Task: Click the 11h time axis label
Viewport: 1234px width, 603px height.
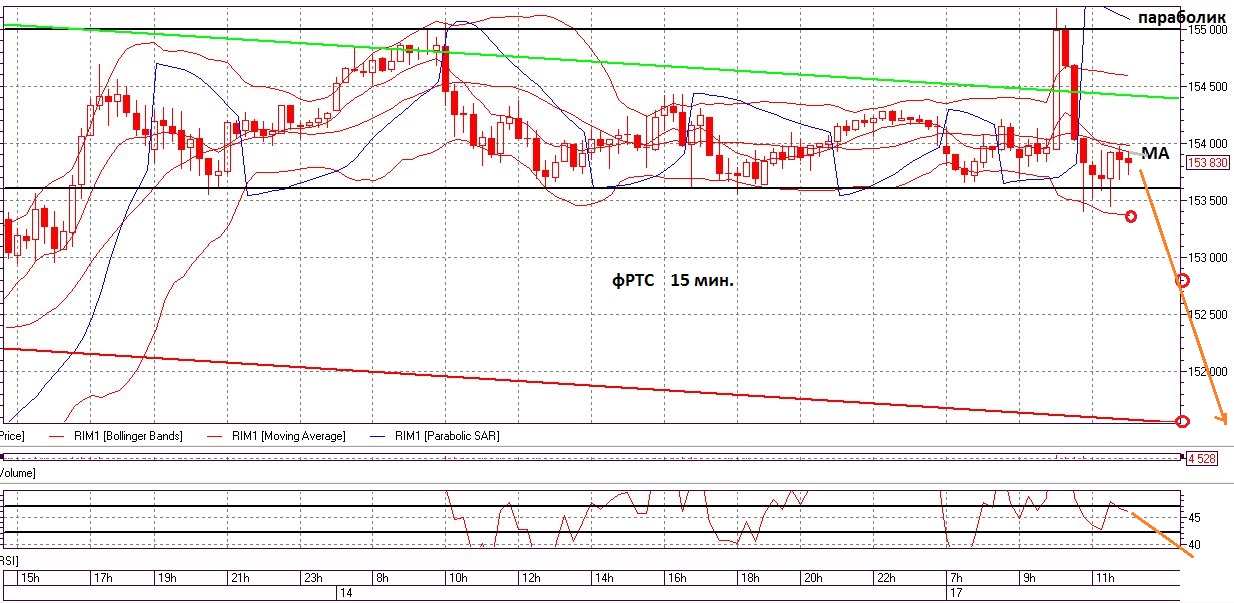Action: (x=1104, y=579)
